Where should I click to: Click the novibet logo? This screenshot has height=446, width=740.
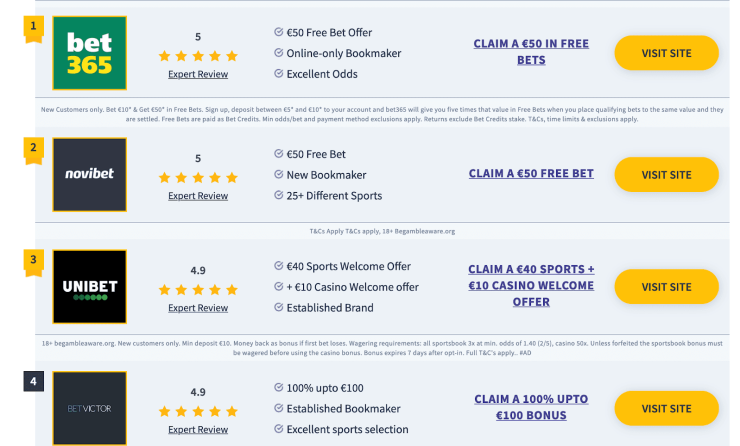[x=89, y=174]
